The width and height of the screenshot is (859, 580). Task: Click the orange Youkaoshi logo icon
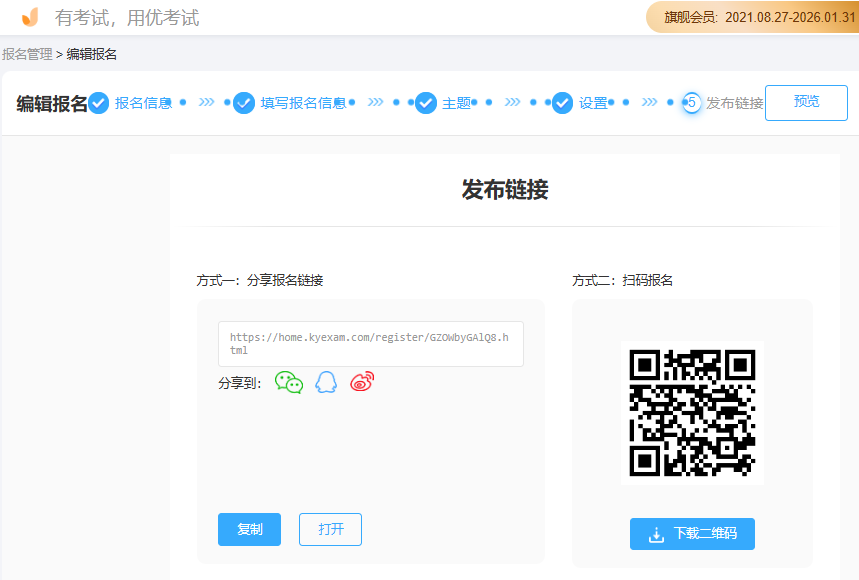[30, 18]
